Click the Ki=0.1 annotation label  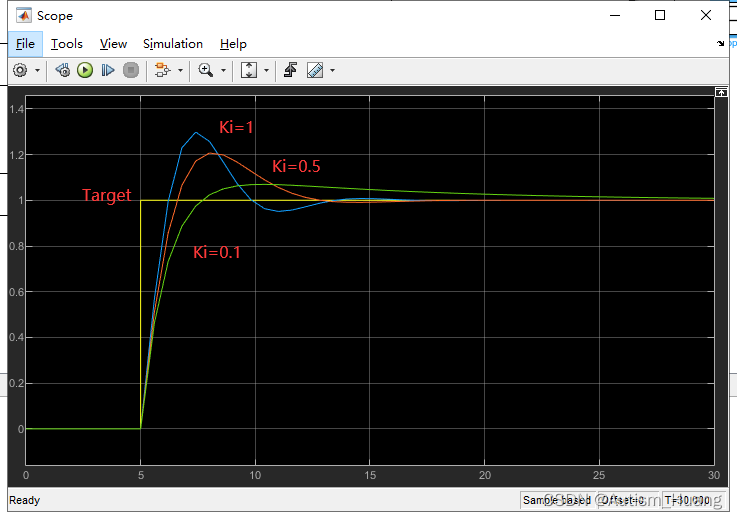pyautogui.click(x=217, y=252)
